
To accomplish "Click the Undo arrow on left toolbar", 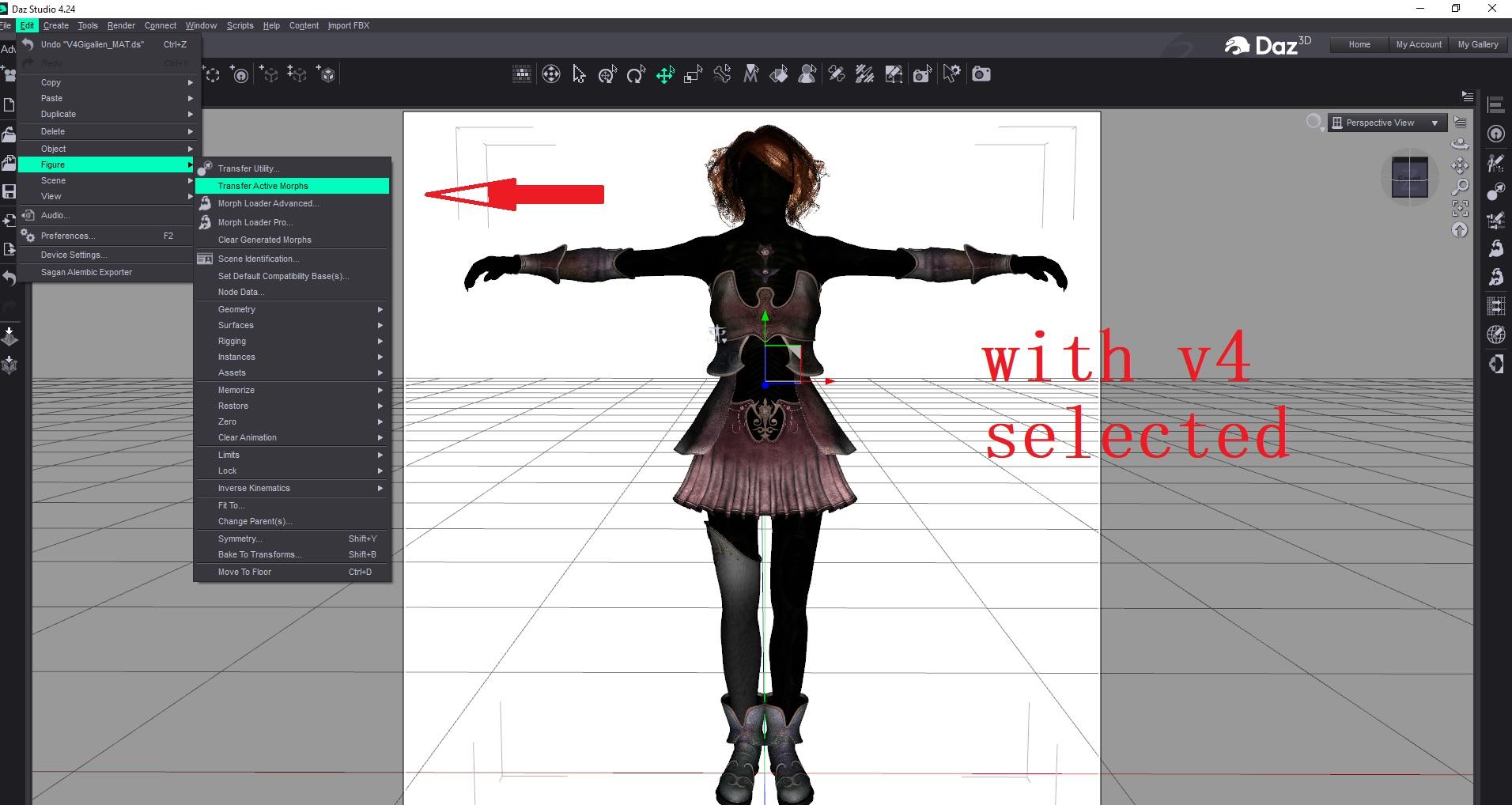I will (9, 278).
